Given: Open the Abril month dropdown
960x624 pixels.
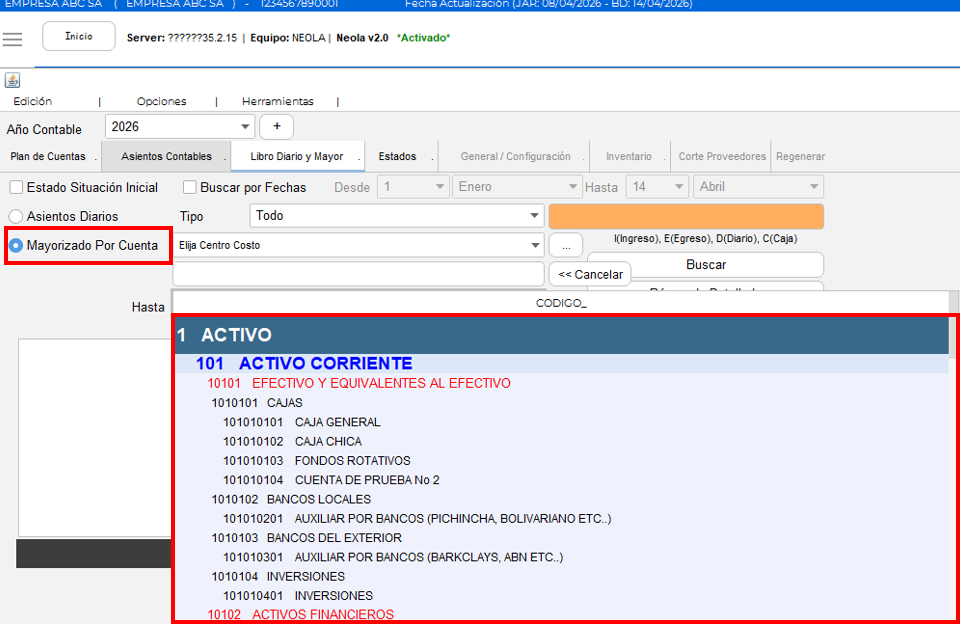Looking at the screenshot, I should tap(758, 187).
